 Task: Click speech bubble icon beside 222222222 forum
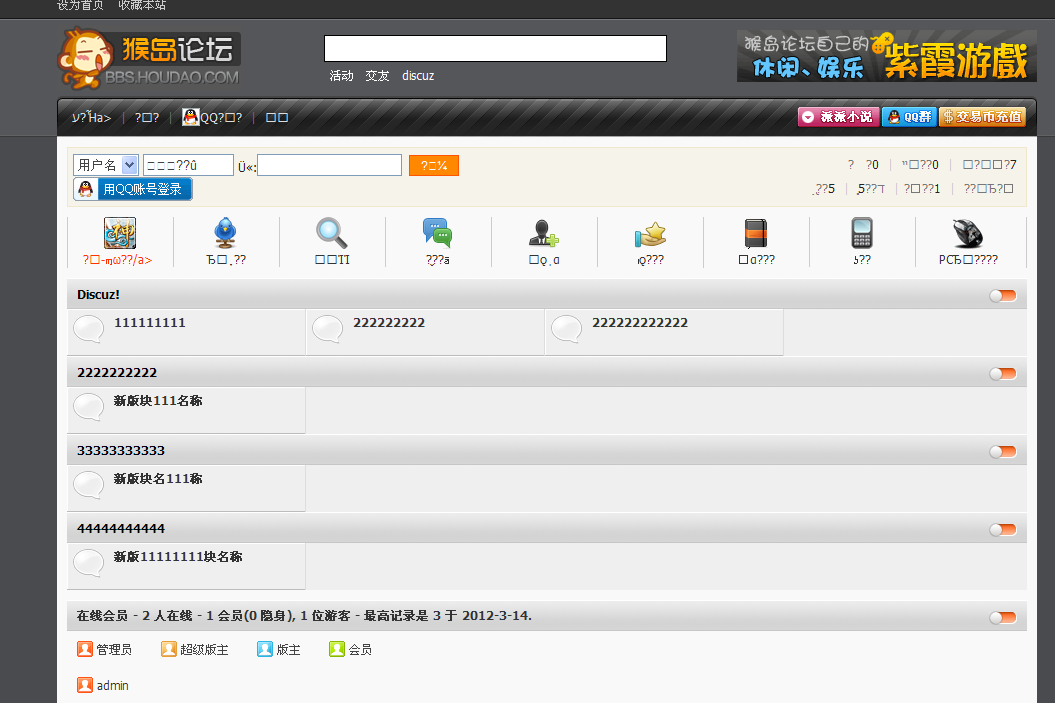[328, 330]
